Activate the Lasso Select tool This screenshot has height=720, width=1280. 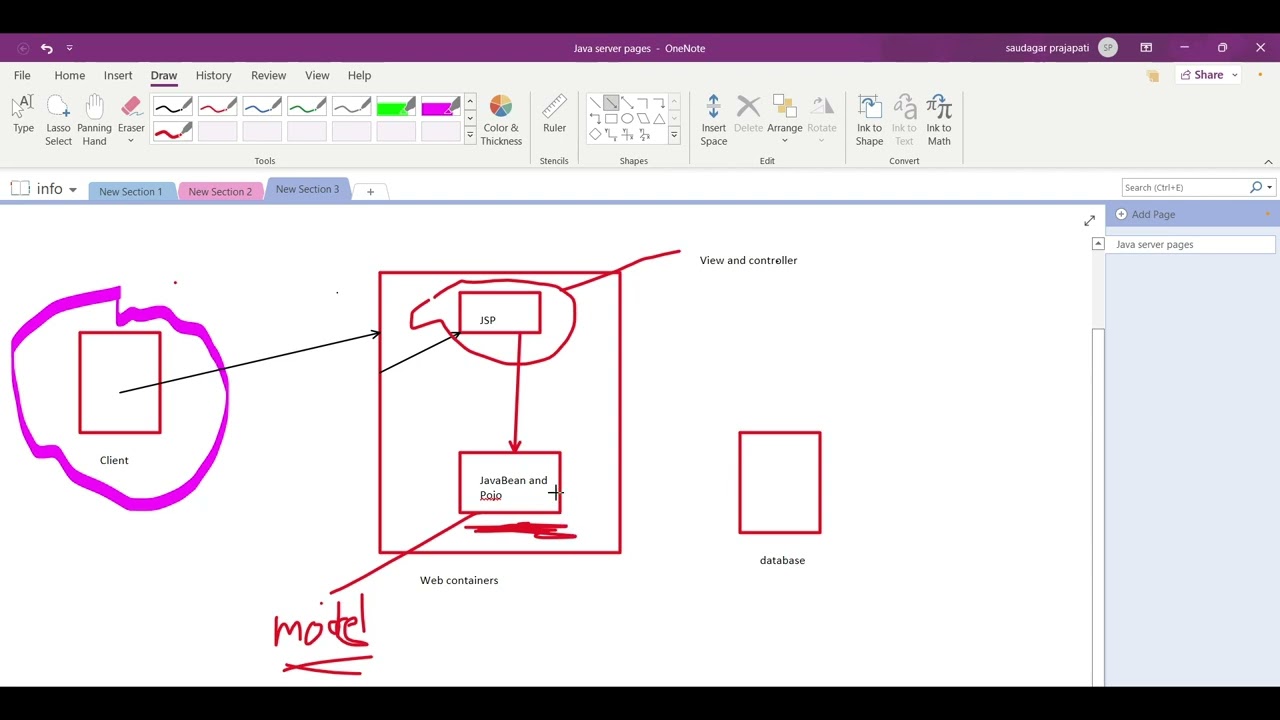coord(58,120)
